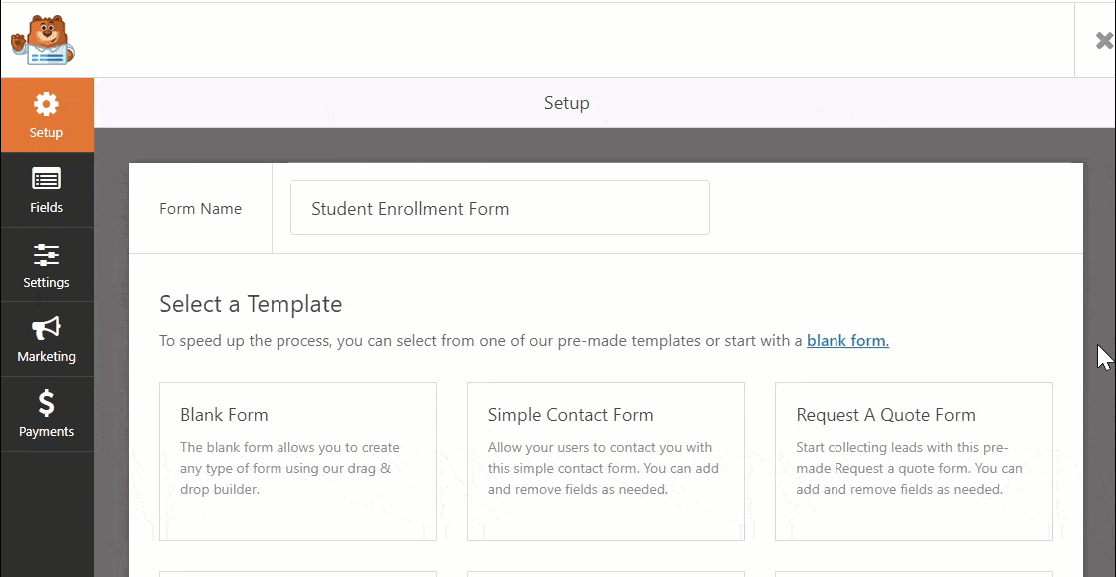Open the blank form link
The width and height of the screenshot is (1116, 577).
(x=846, y=340)
